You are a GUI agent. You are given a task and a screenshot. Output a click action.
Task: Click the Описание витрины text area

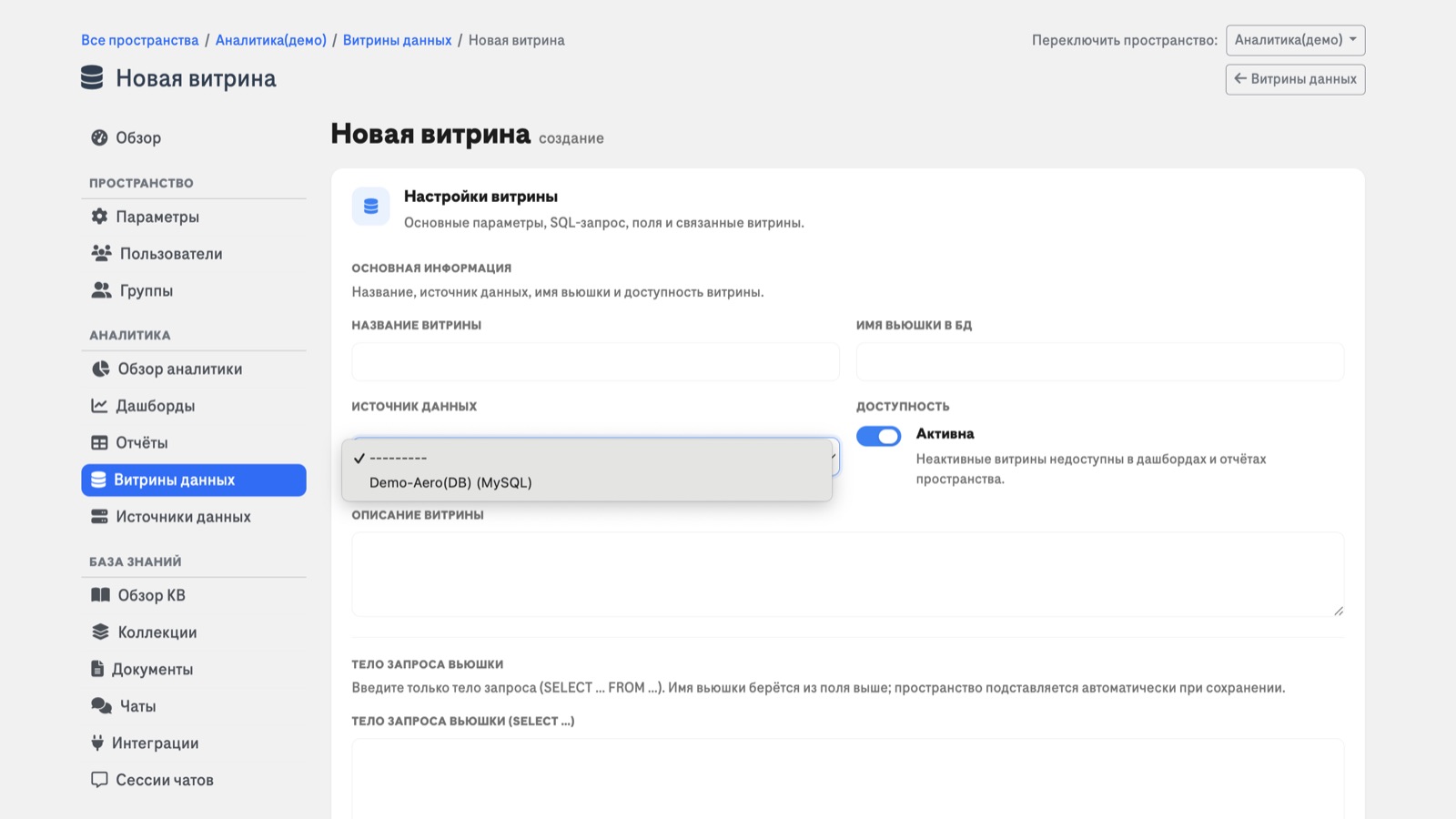click(847, 574)
